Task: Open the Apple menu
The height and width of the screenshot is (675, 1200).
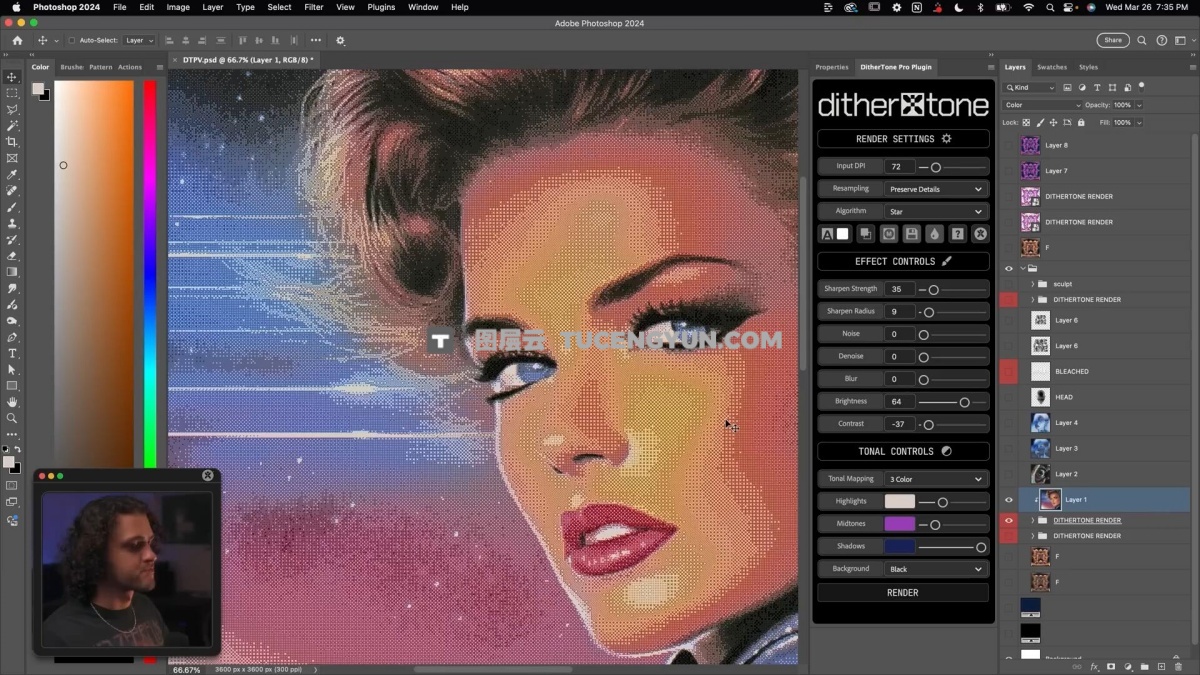Action: [x=15, y=7]
